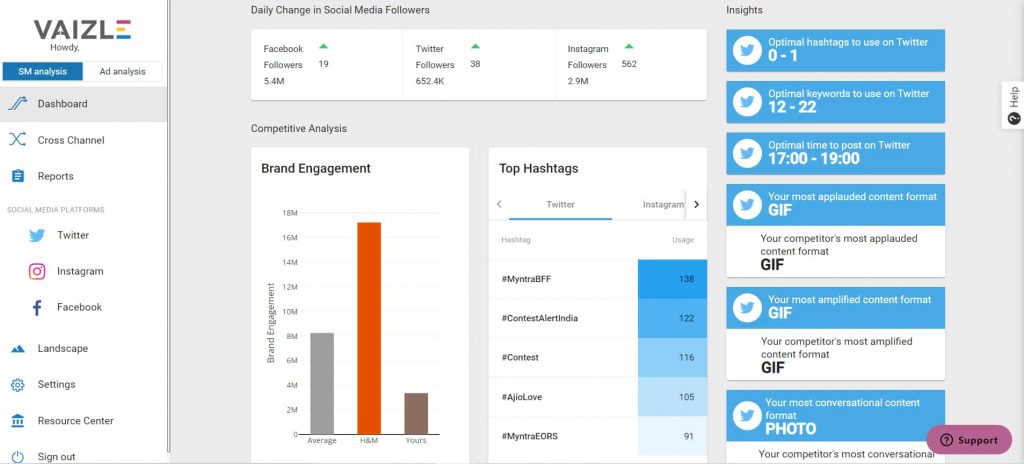
Task: Click the Twitter followers 652.4K value
Action: pyautogui.click(x=430, y=82)
